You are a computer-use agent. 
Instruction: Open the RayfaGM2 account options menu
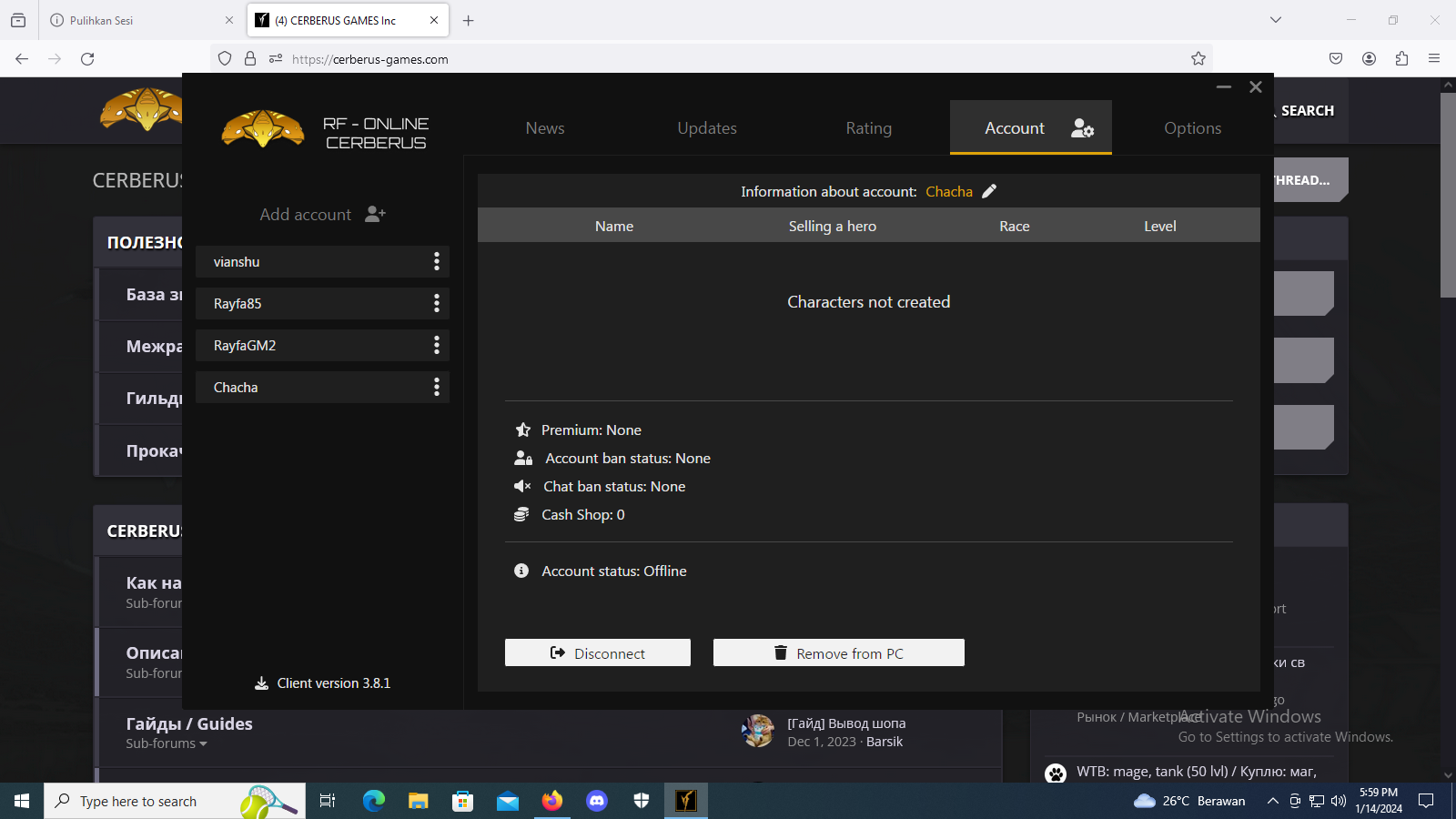point(437,346)
